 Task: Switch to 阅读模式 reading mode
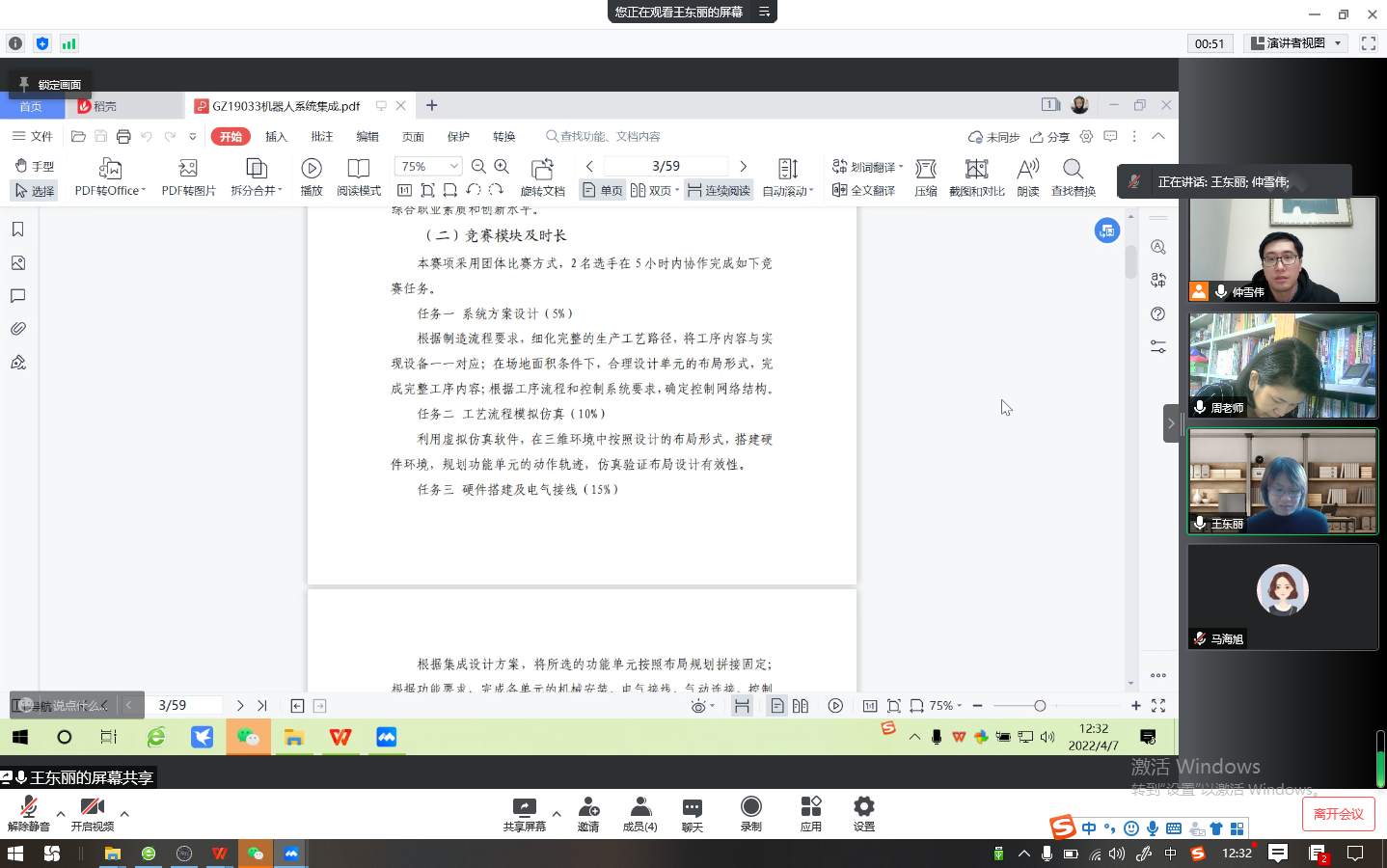pos(359,177)
